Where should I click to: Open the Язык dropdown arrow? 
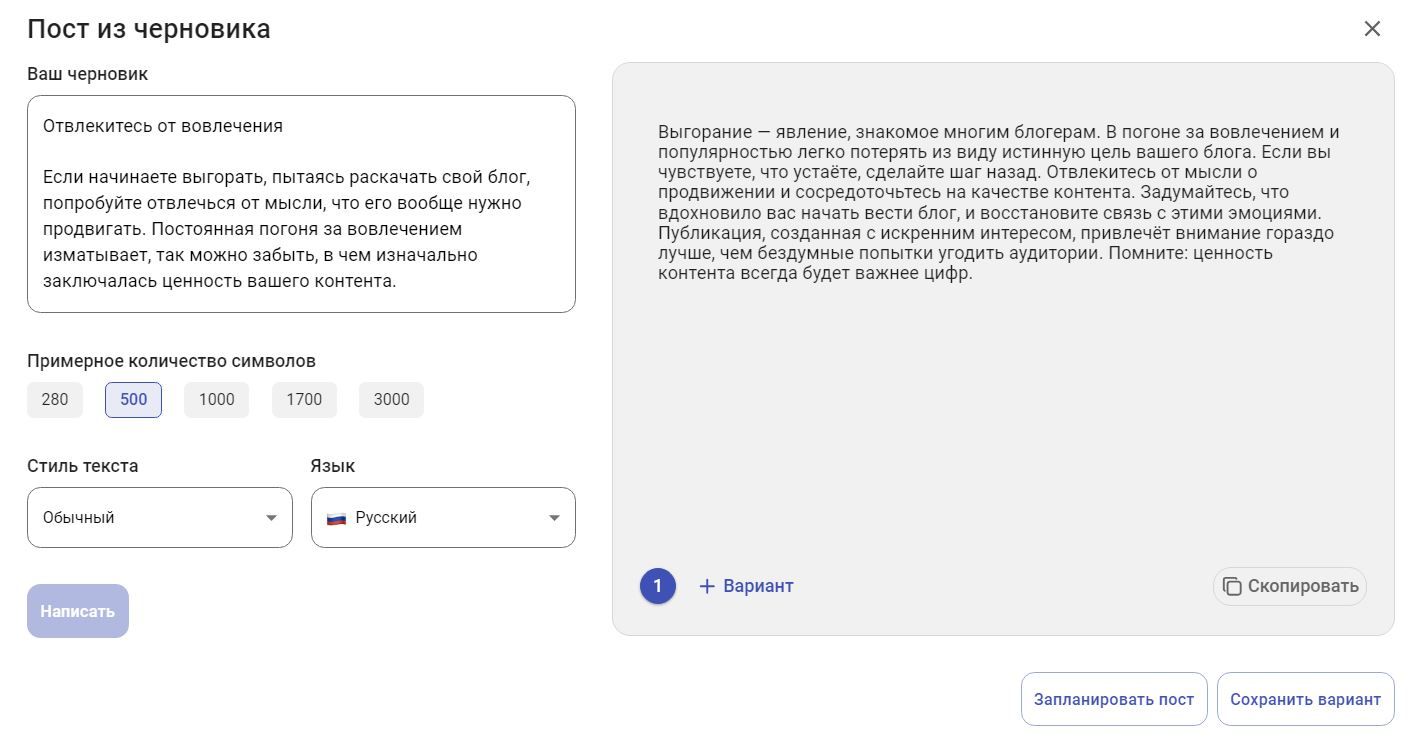pyautogui.click(x=554, y=518)
